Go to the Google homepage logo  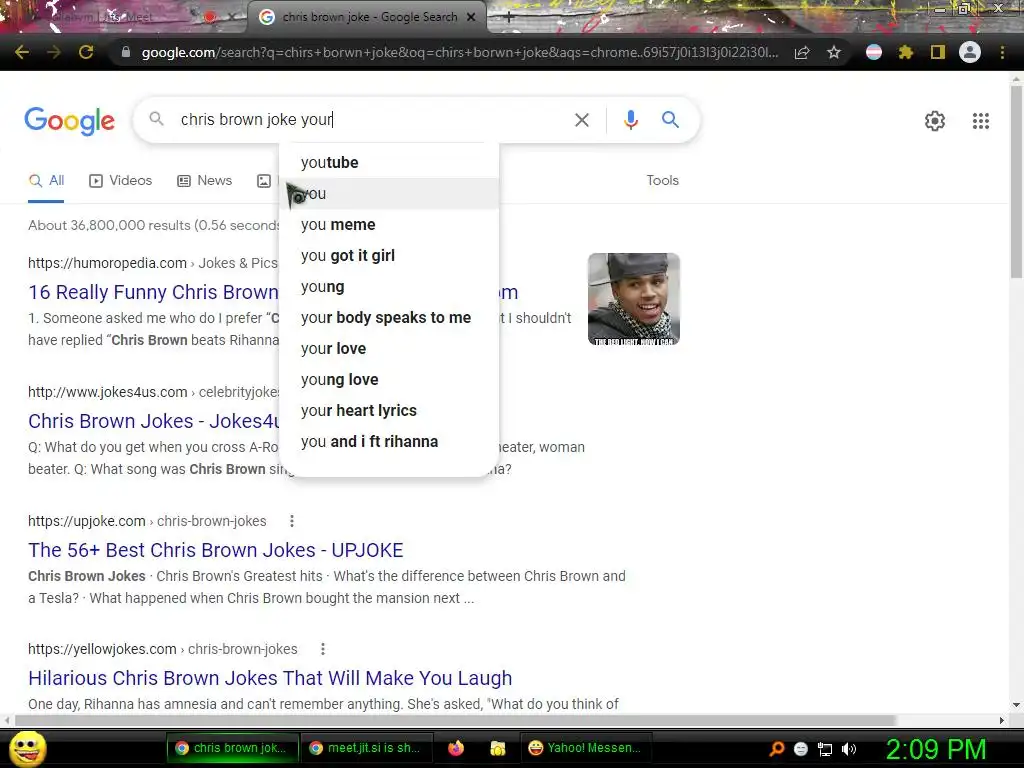coord(69,121)
